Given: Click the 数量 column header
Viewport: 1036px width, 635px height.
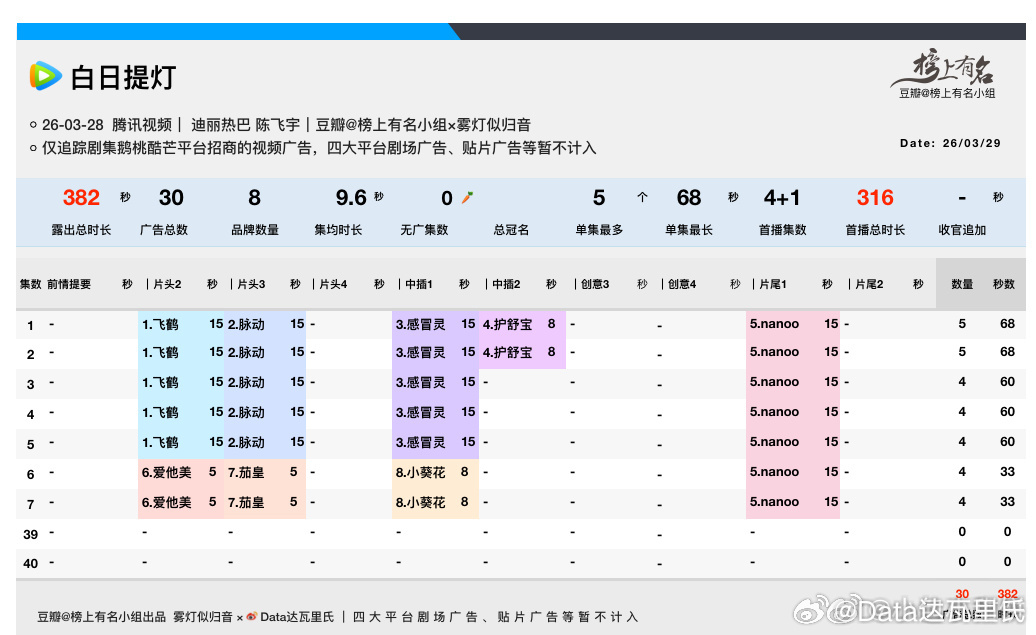Looking at the screenshot, I should tap(962, 284).
